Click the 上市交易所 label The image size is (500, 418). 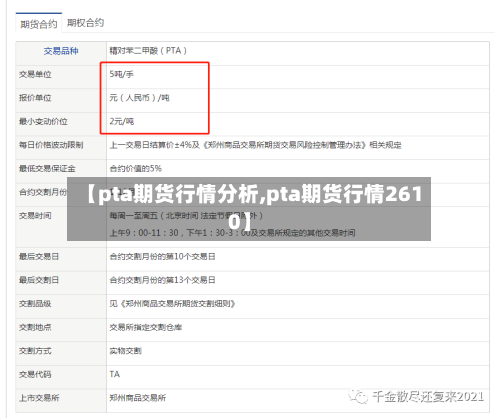(39, 398)
